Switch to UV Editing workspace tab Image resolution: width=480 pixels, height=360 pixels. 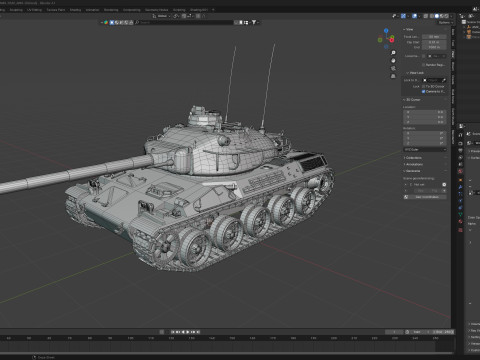[35, 10]
